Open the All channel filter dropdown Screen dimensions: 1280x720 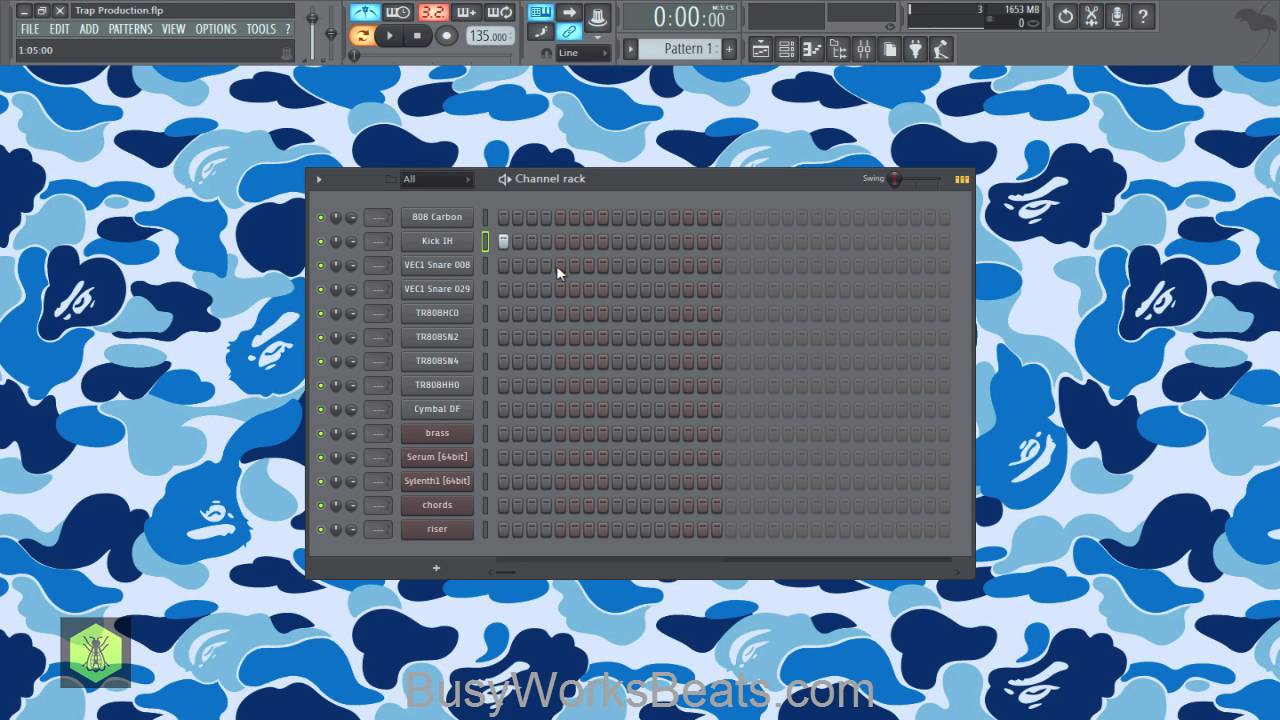[x=436, y=179]
